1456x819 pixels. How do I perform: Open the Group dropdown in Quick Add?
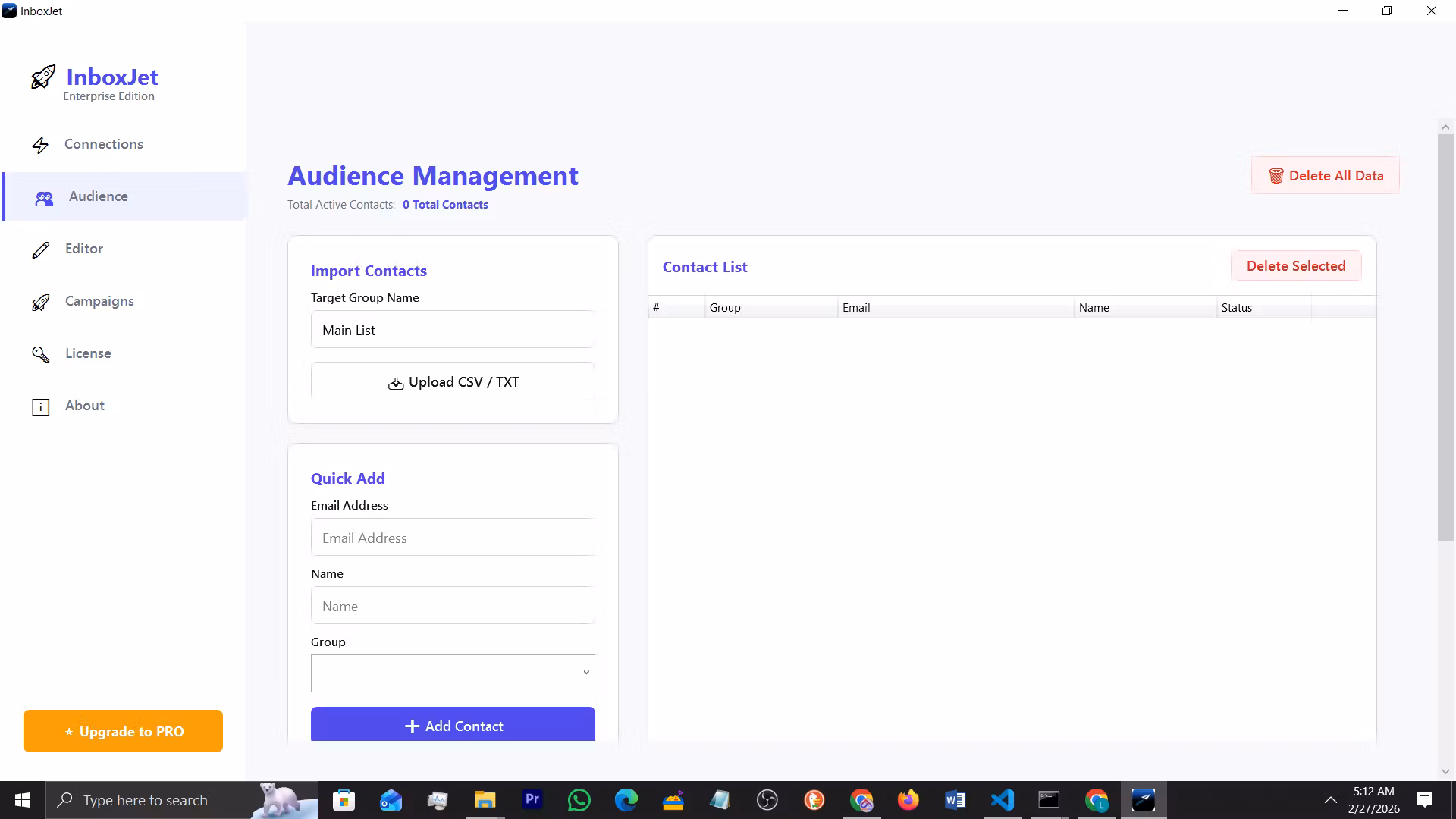pyautogui.click(x=453, y=673)
